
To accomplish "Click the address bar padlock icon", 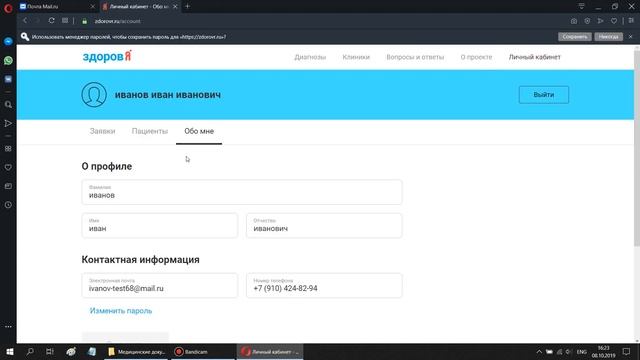I will point(84,21).
